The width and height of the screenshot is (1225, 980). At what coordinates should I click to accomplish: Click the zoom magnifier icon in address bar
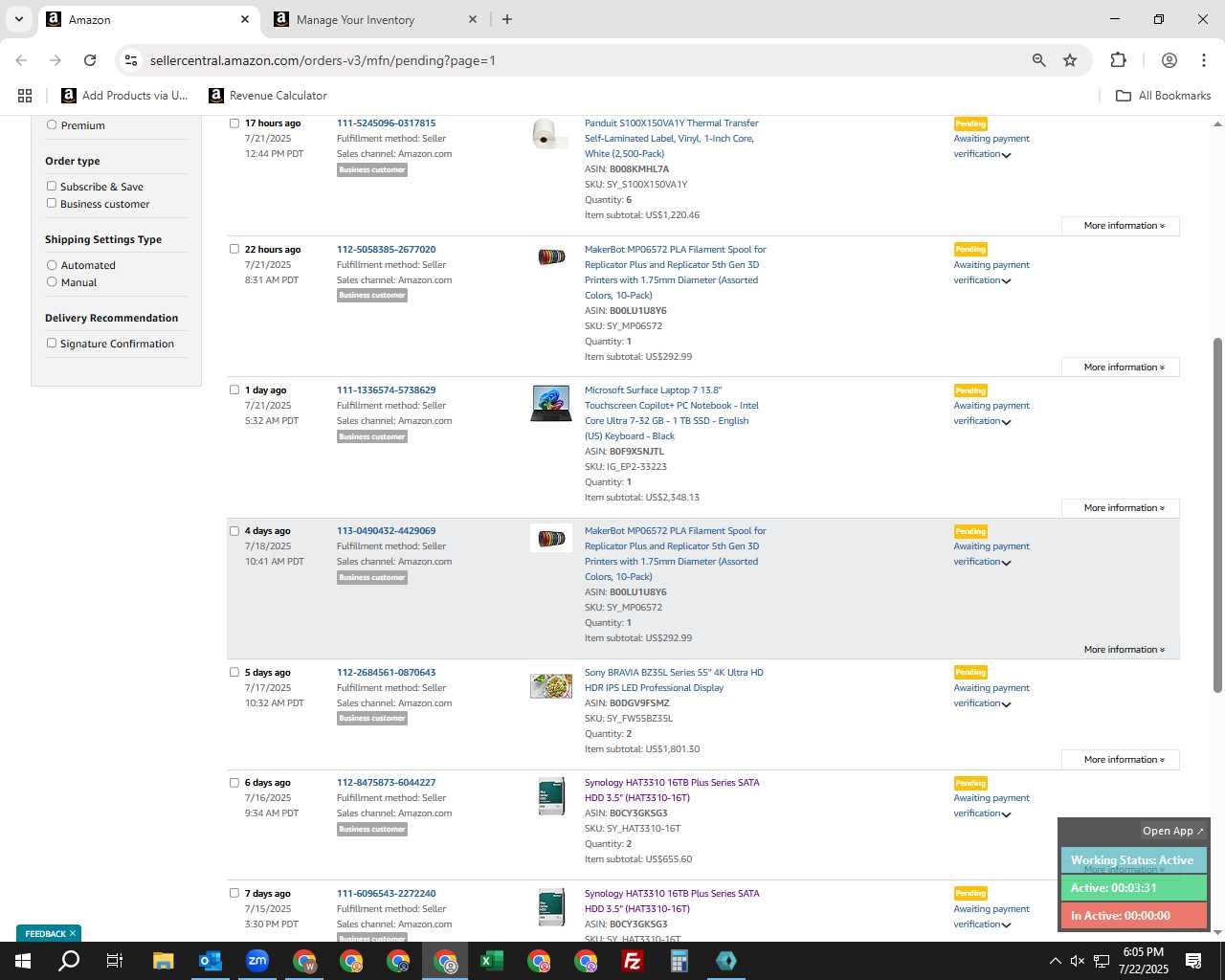(x=1038, y=60)
